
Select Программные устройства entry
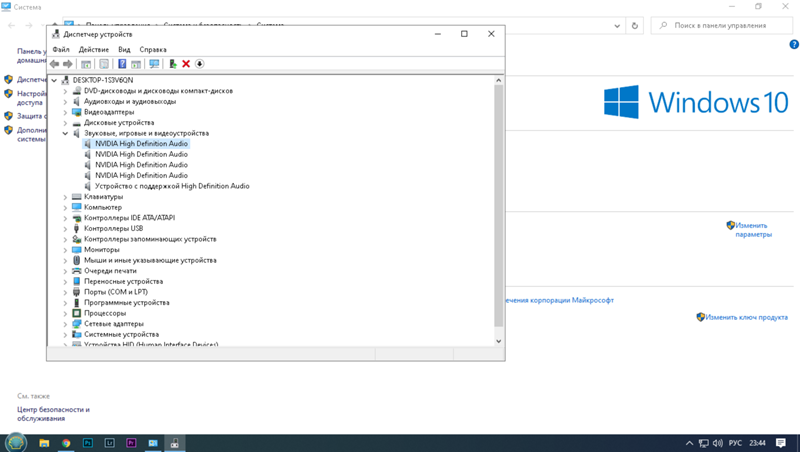pos(127,303)
